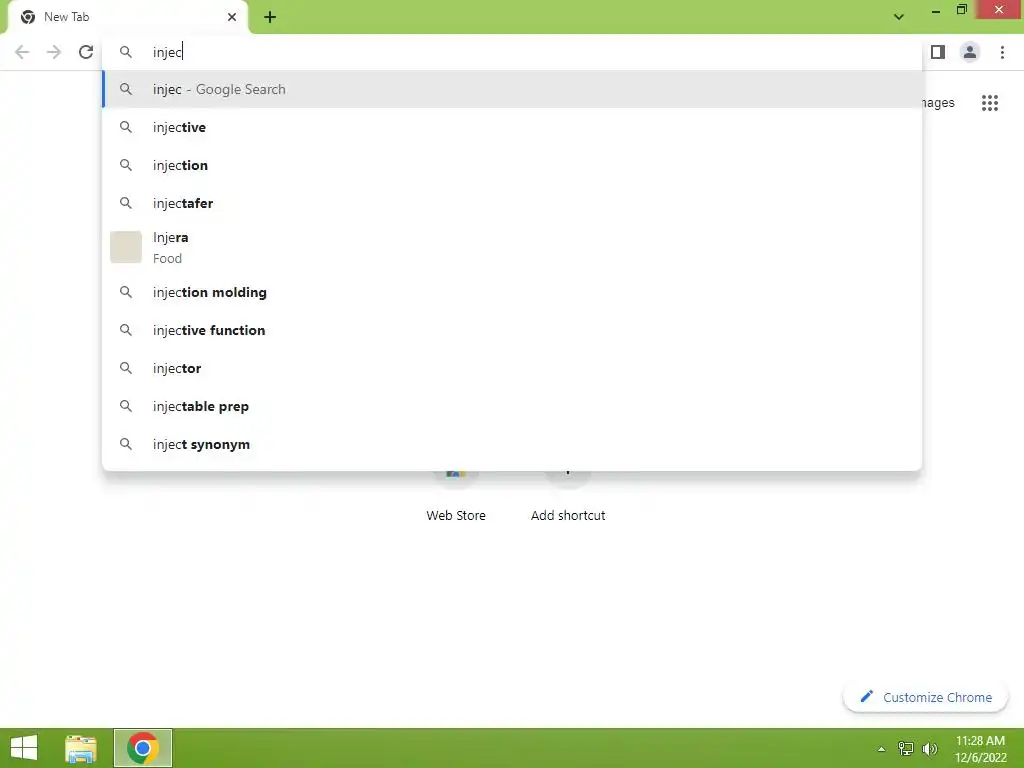Click the Chrome taskbar icon
This screenshot has height=768, width=1024.
(x=143, y=748)
